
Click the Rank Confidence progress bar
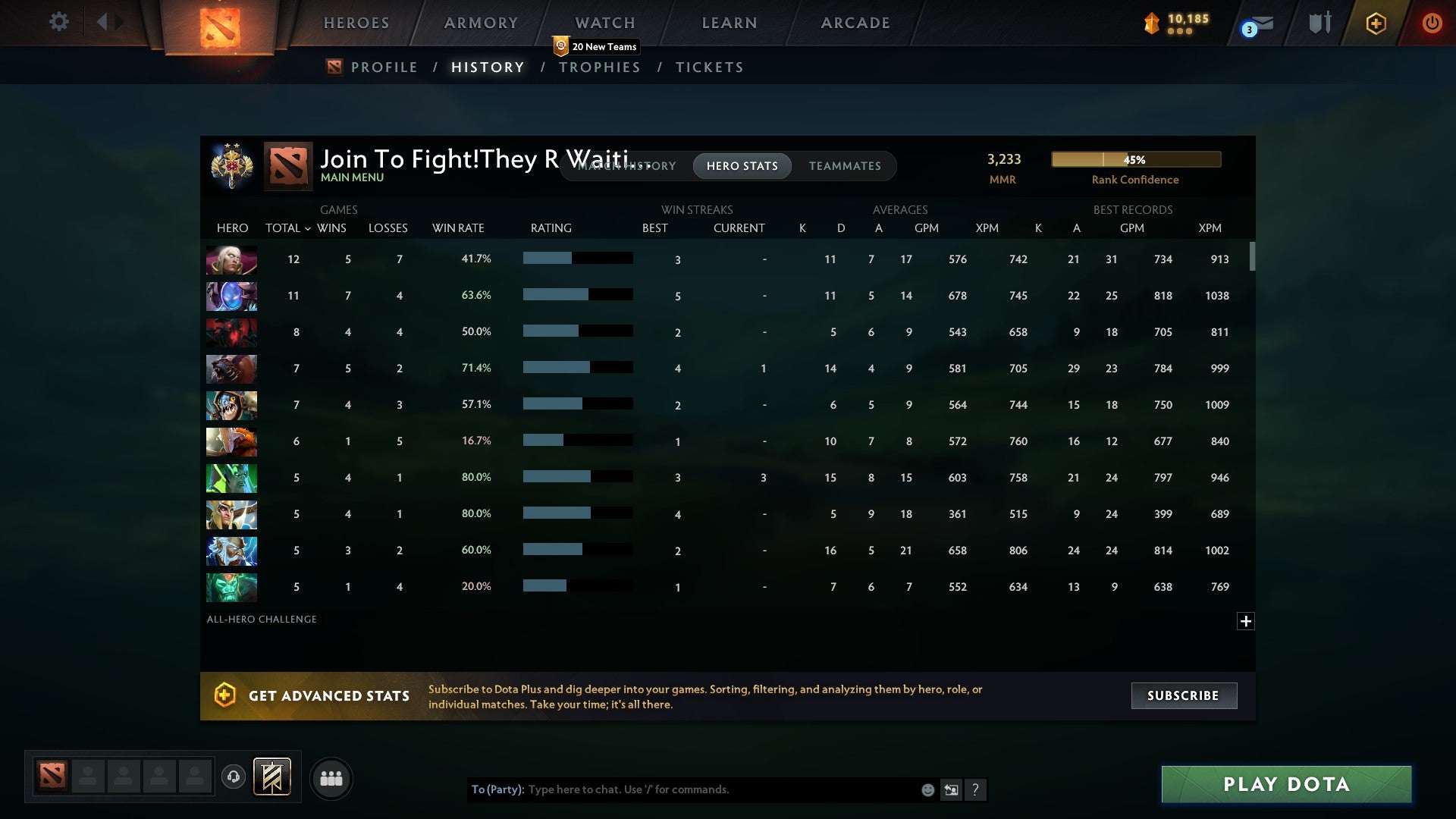(x=1135, y=159)
